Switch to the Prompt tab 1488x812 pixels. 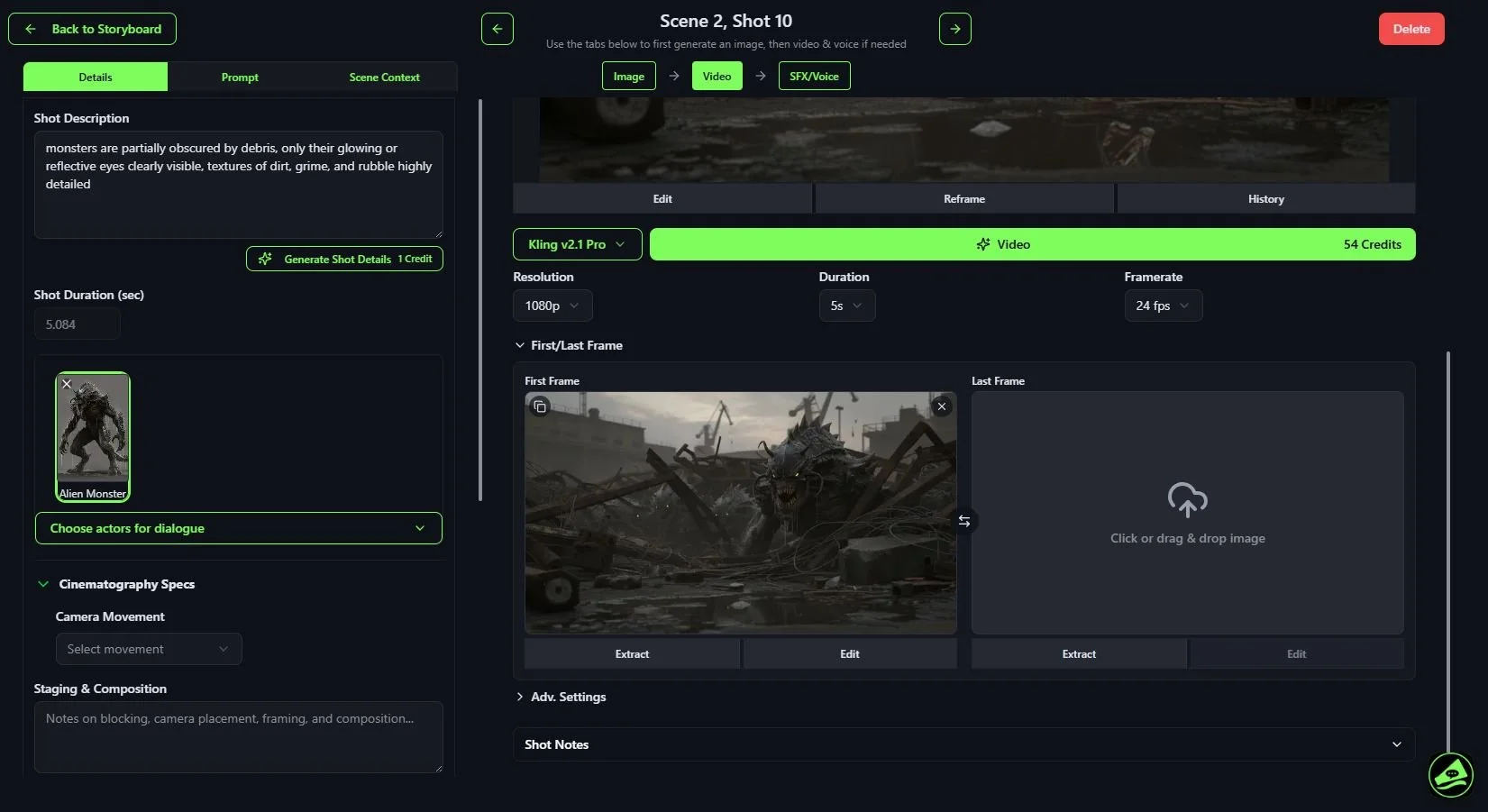239,77
